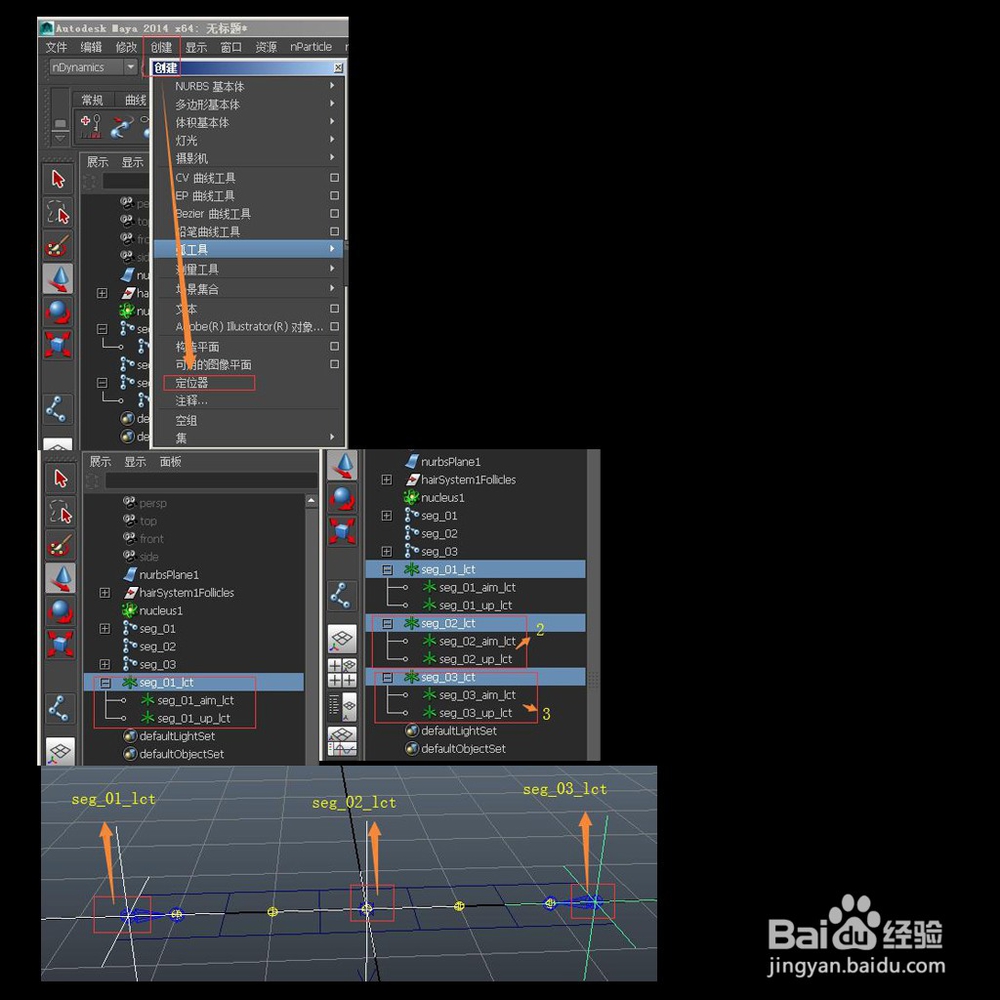
Task: Open option box for CV 曲线工具
Action: click(334, 178)
